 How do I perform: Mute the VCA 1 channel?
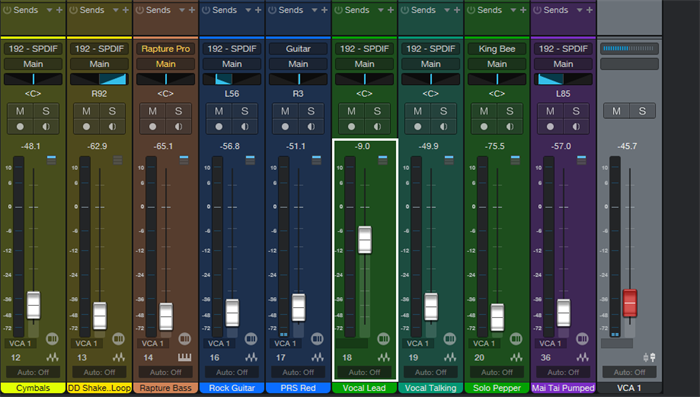(x=617, y=111)
